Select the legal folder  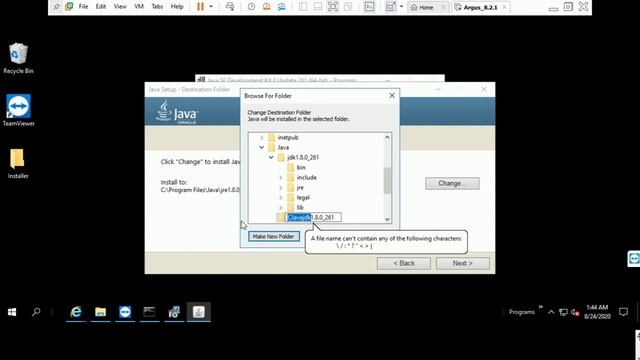click(x=303, y=198)
